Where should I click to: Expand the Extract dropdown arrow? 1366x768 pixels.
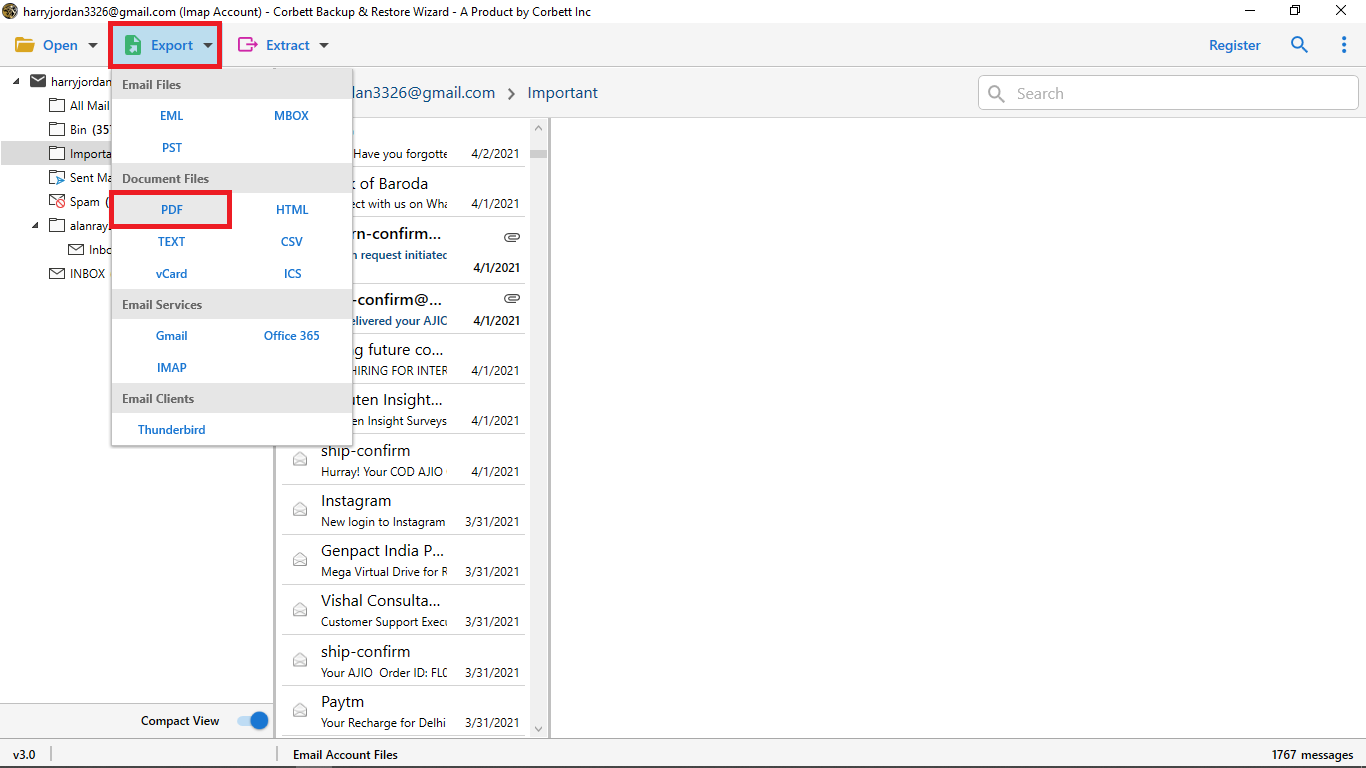[323, 46]
